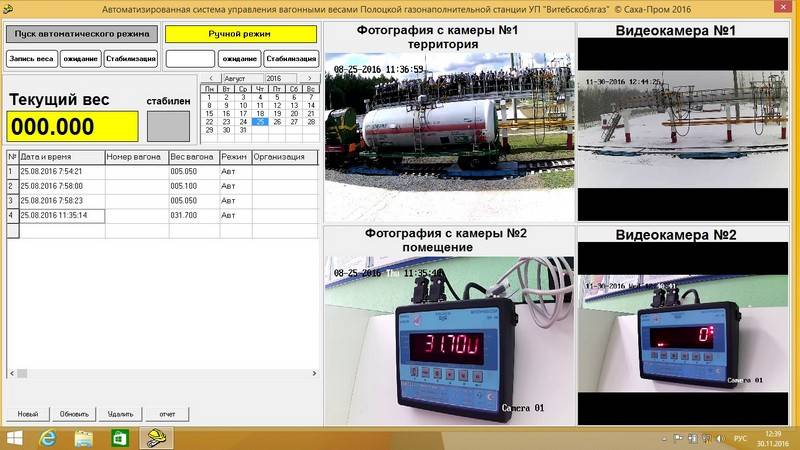Click right arrow of table horizontal scrollbar
Screen dimensions: 800x450
pos(314,373)
